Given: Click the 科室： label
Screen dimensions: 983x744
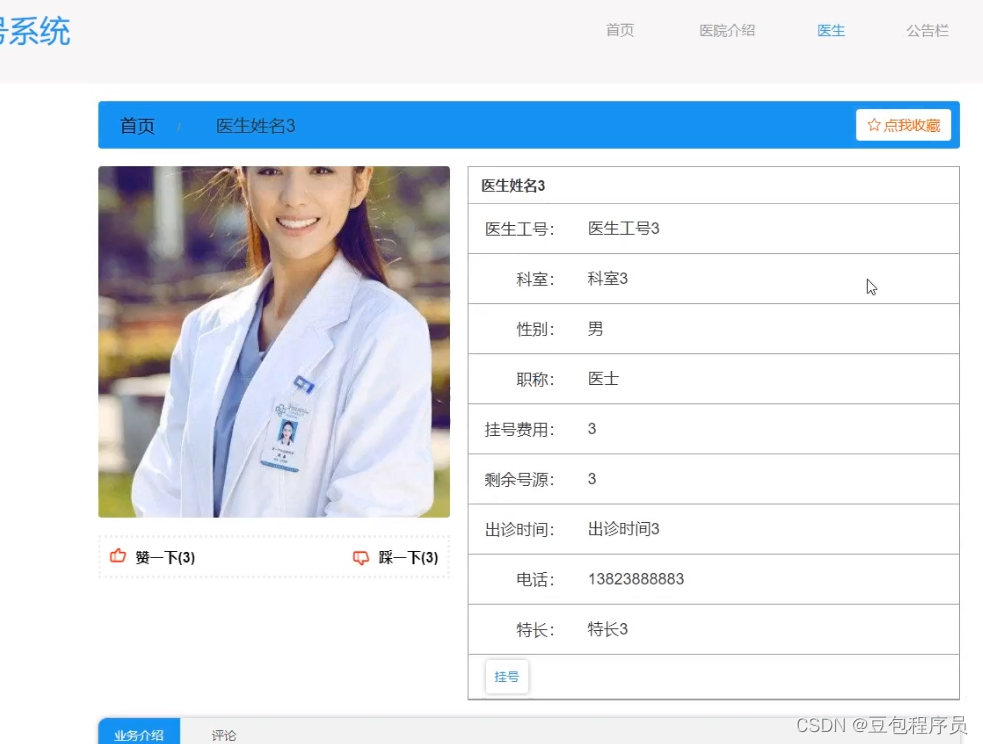Looking at the screenshot, I should click(535, 279).
